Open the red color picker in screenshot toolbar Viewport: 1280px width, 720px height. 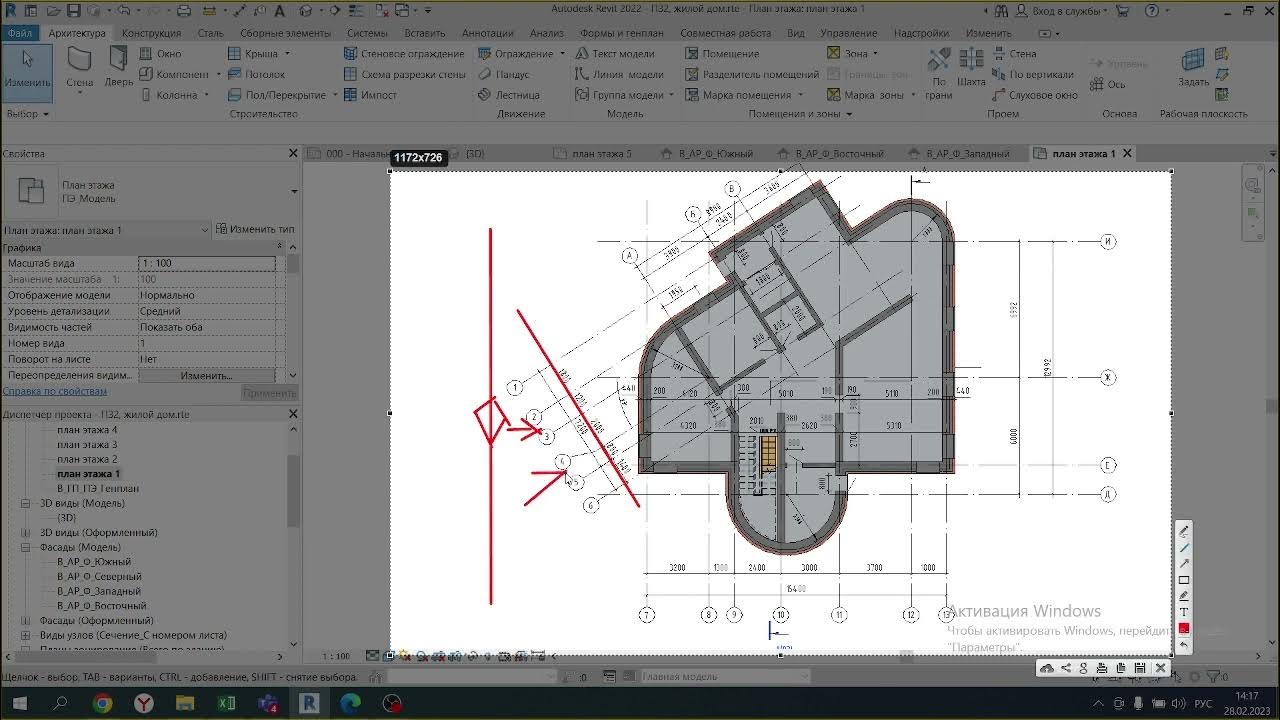point(1184,628)
